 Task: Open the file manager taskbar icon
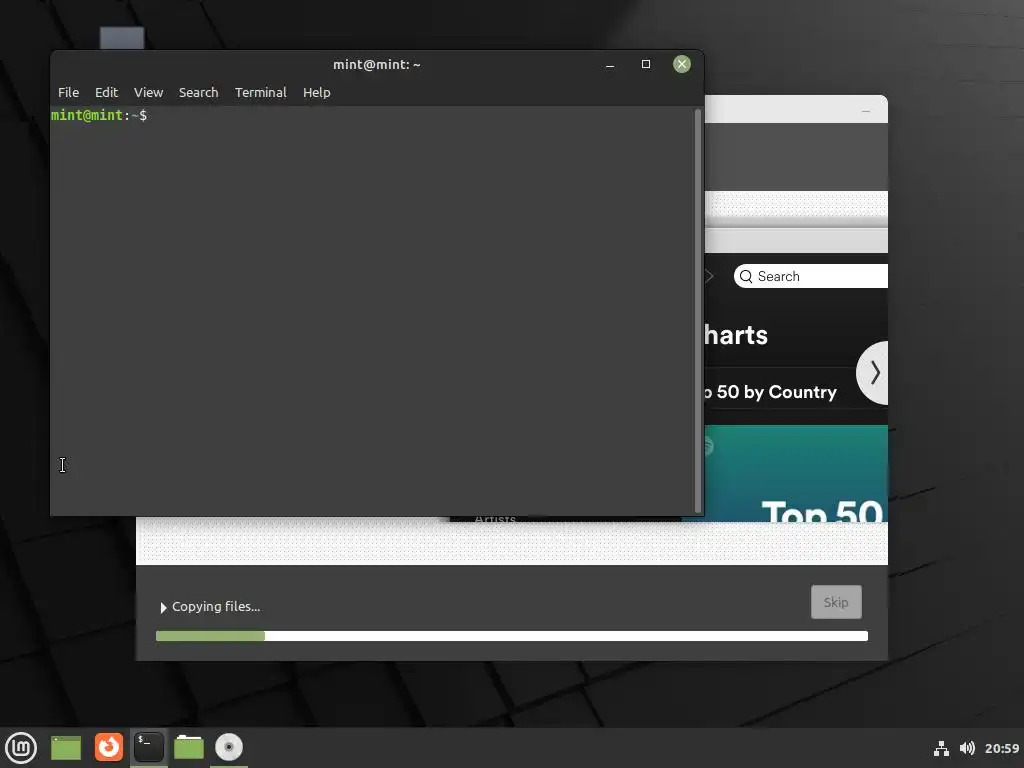coord(189,747)
